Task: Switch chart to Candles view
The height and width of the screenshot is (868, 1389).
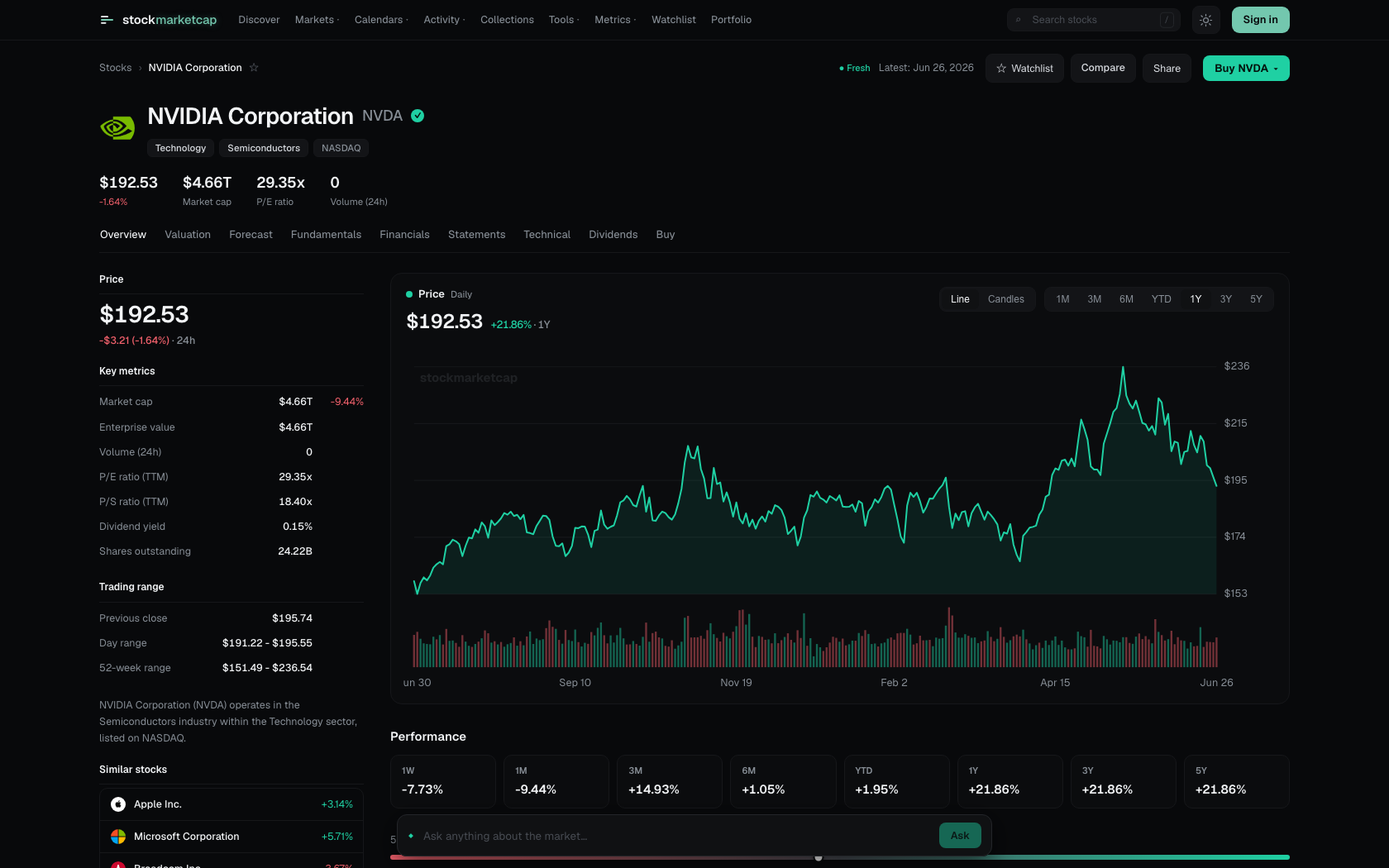Action: (1005, 299)
